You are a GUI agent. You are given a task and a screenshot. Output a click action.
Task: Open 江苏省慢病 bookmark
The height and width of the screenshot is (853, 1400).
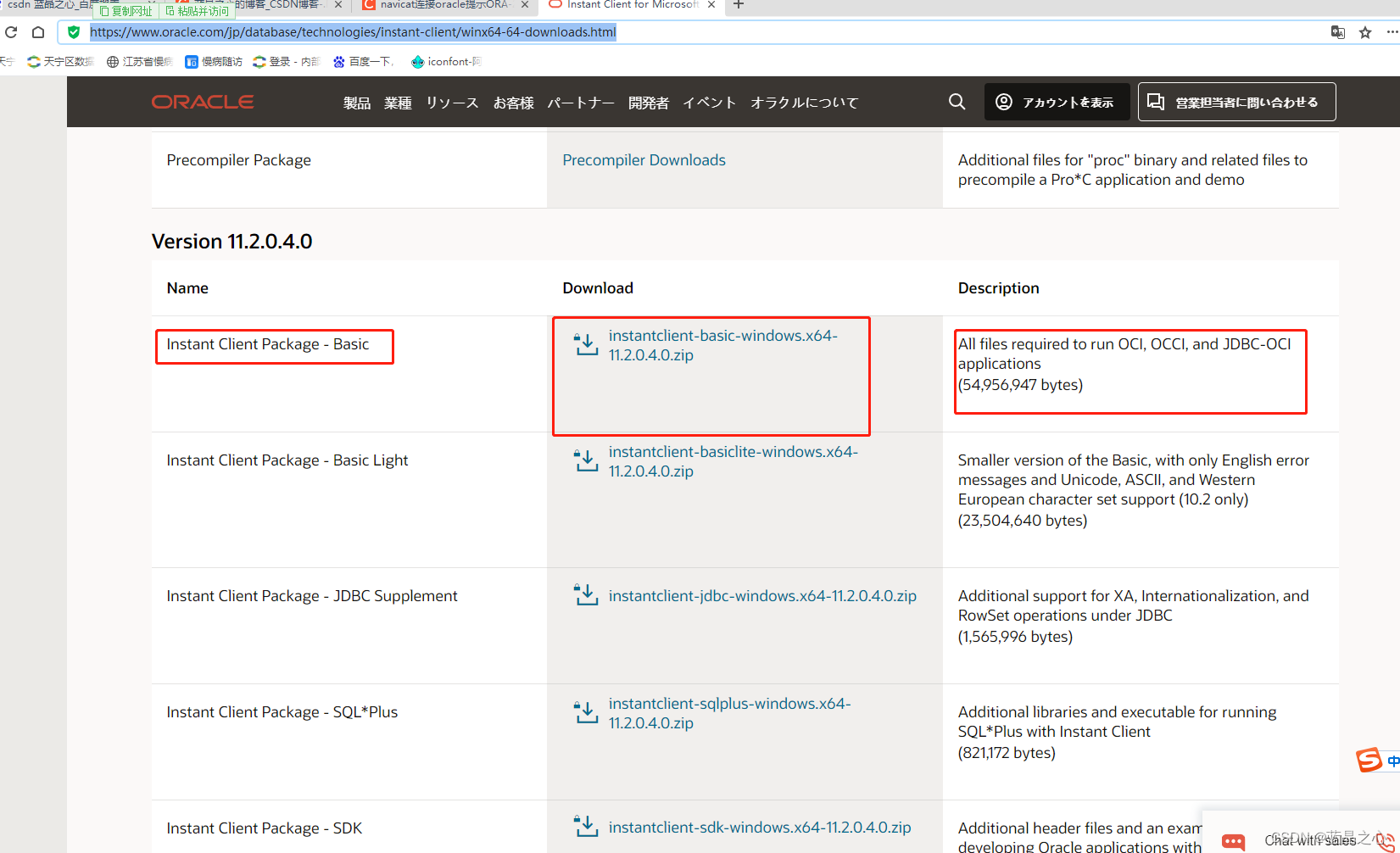pos(140,62)
